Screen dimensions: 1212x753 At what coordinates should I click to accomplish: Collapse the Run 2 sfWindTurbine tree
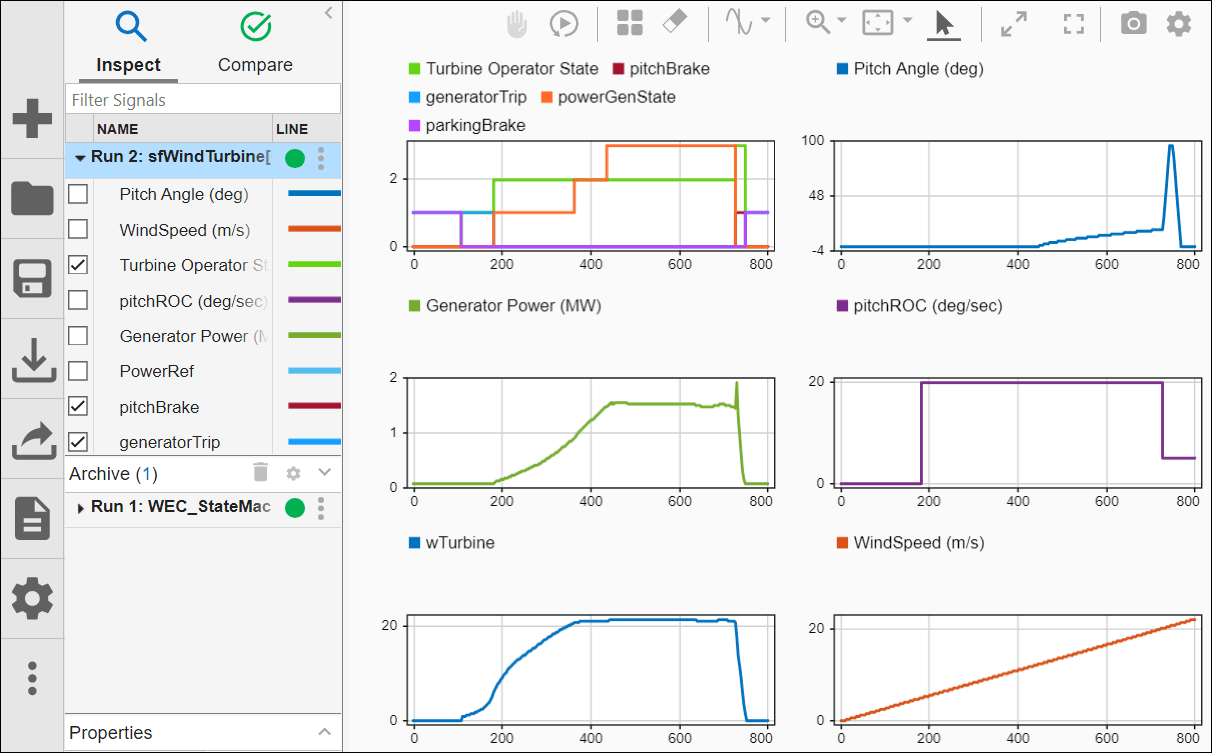point(80,158)
